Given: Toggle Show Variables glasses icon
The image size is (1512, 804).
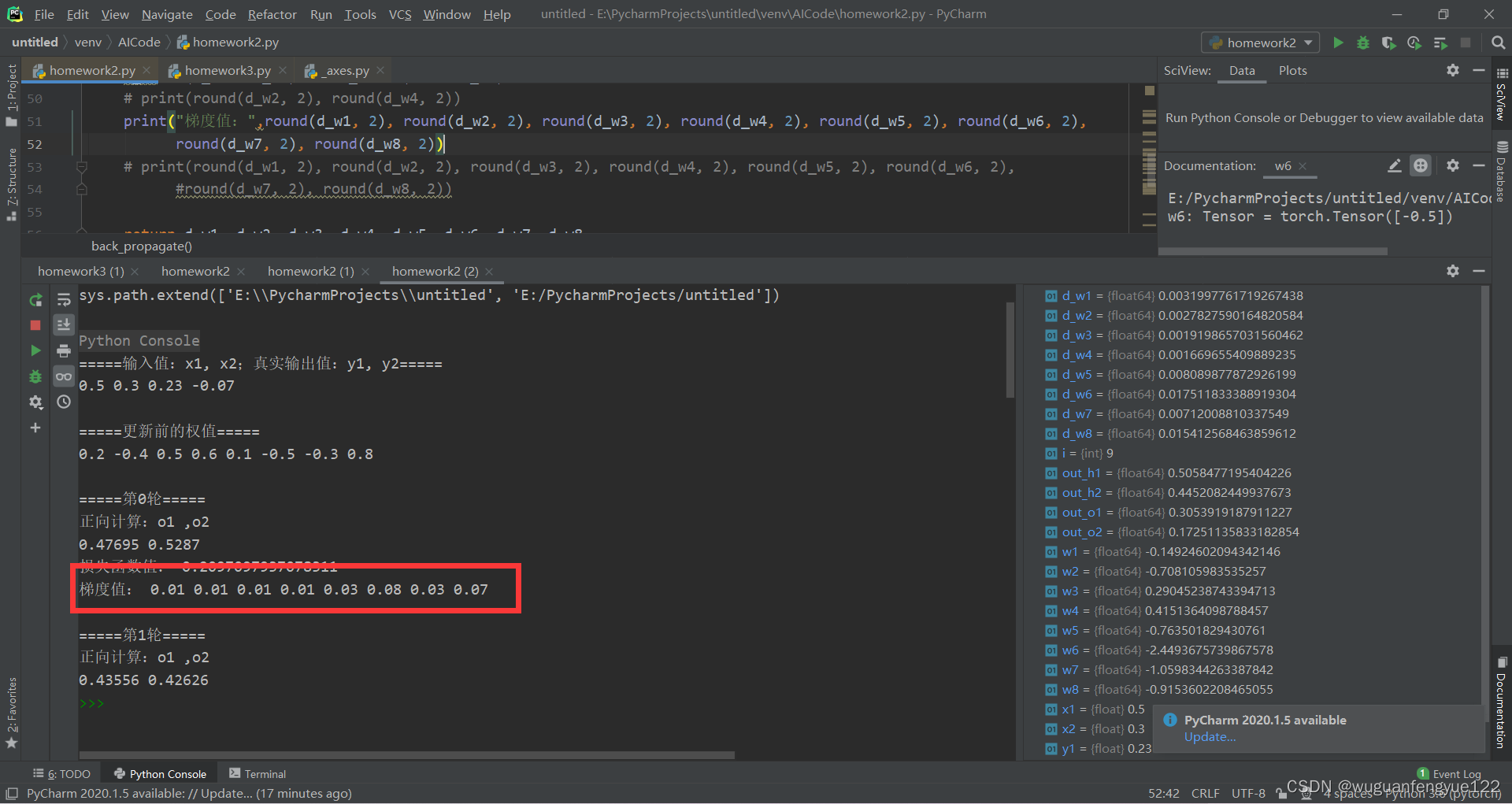Looking at the screenshot, I should coord(64,376).
